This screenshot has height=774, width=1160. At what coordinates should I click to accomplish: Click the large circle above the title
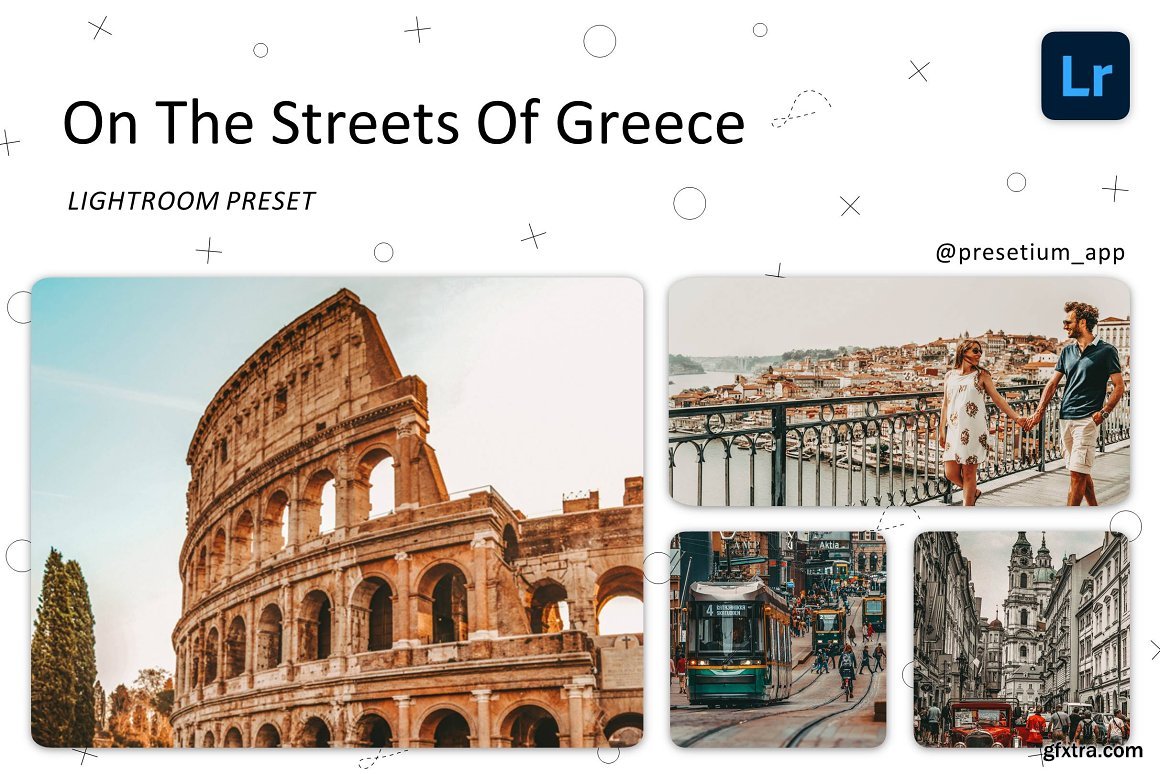[x=599, y=41]
